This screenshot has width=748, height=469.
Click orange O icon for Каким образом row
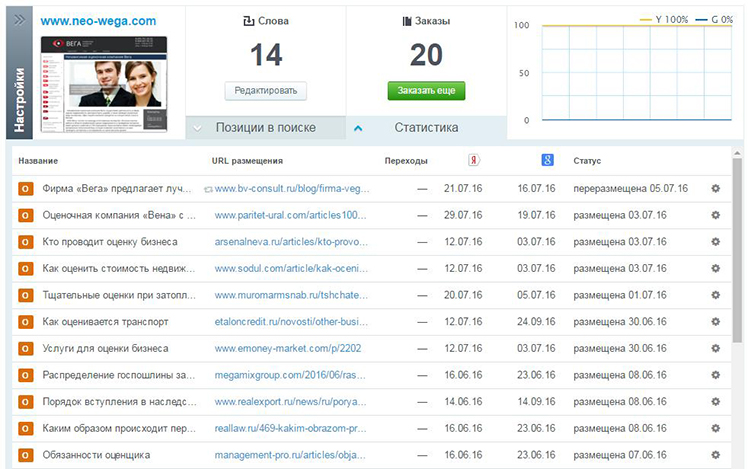25,429
